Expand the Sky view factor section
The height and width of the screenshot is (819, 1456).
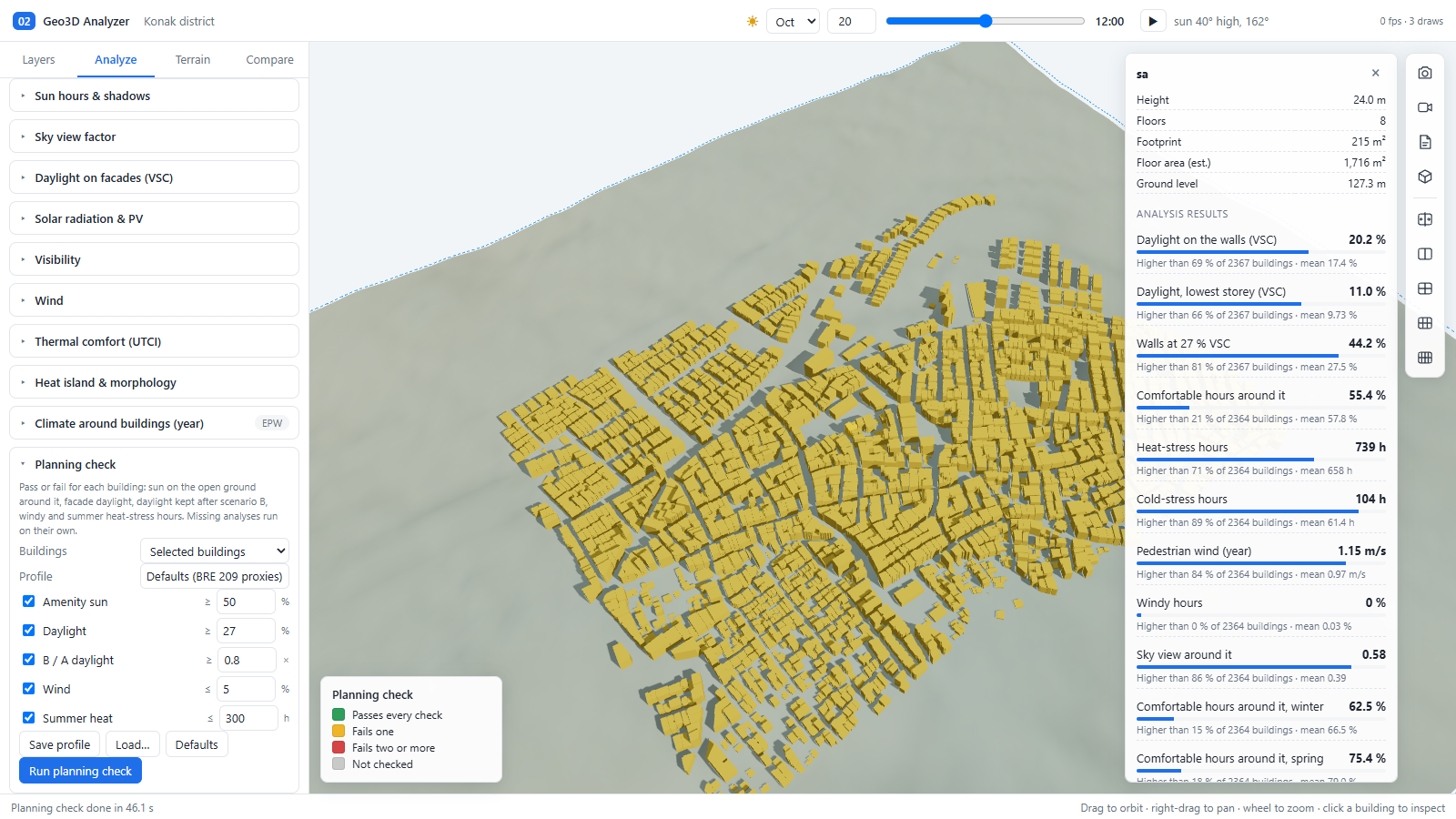[x=154, y=136]
